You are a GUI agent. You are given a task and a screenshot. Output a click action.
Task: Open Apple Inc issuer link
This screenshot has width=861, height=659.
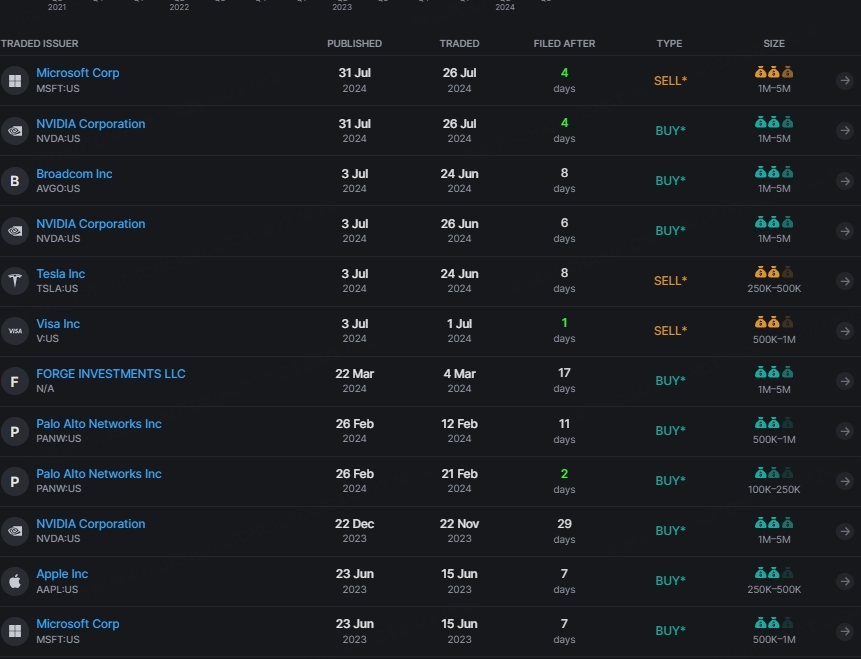tap(62, 574)
